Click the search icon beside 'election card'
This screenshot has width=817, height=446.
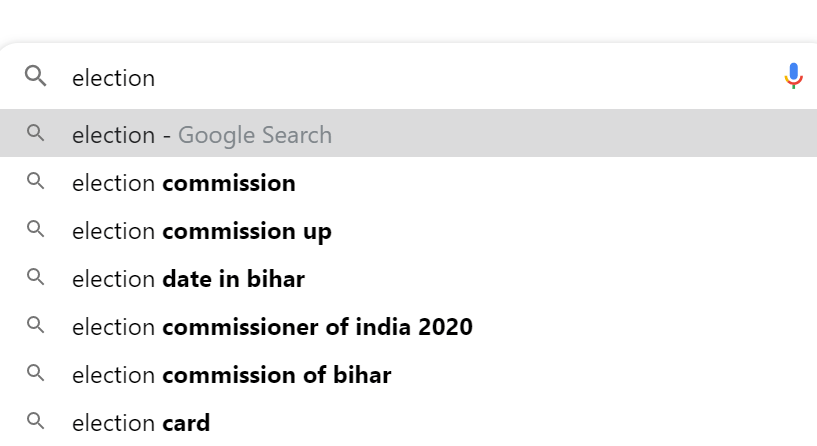click(x=35, y=420)
